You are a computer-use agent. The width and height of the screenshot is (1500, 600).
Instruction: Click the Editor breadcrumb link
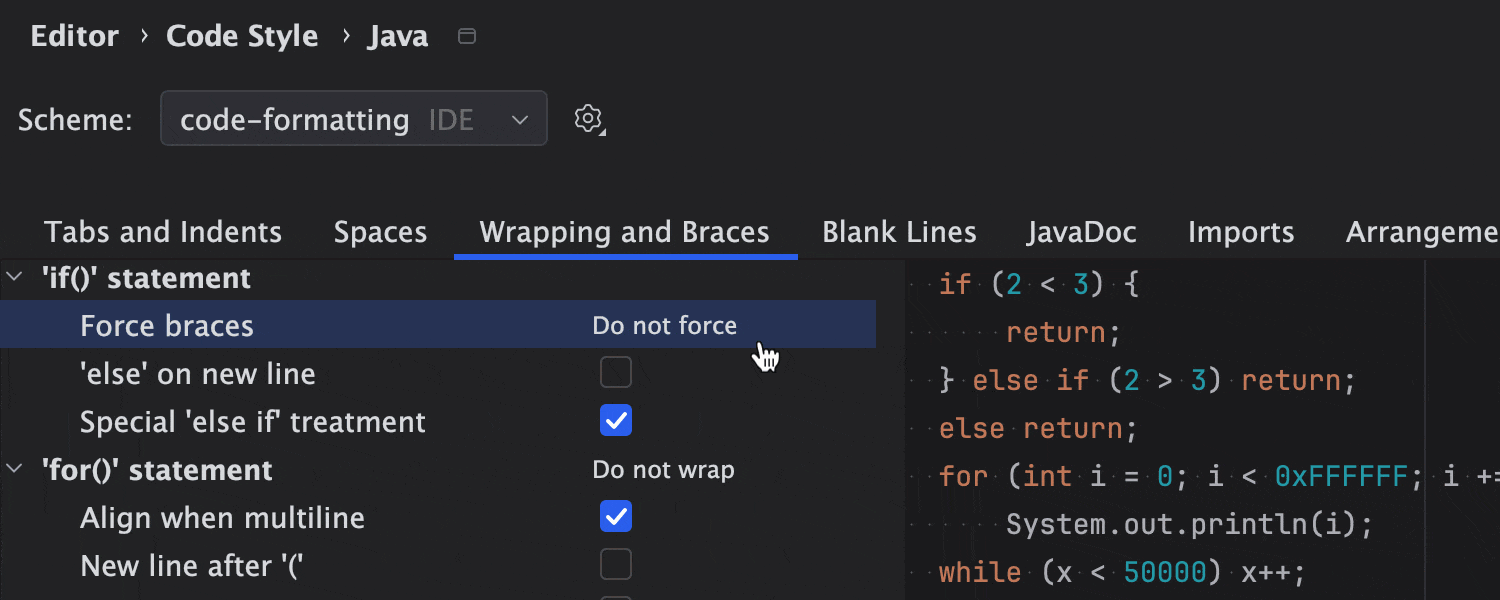pos(74,35)
